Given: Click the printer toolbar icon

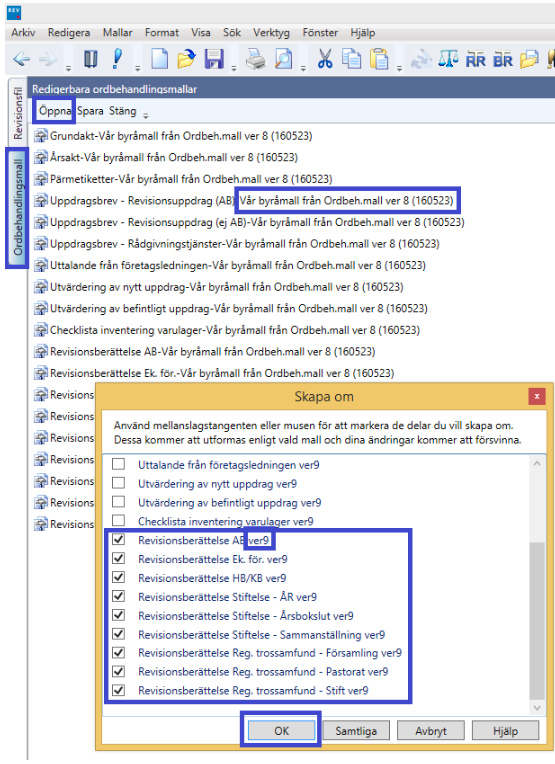Looking at the screenshot, I should click(x=256, y=59).
